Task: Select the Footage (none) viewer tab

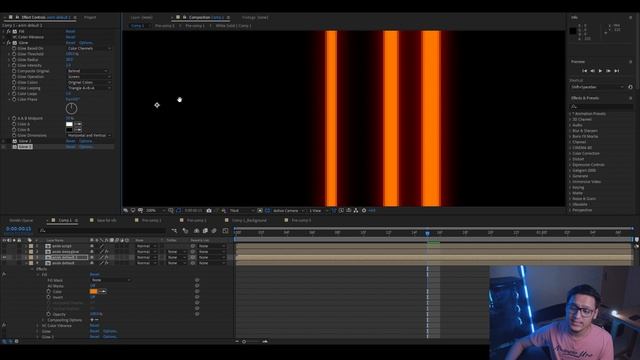Action: point(255,18)
